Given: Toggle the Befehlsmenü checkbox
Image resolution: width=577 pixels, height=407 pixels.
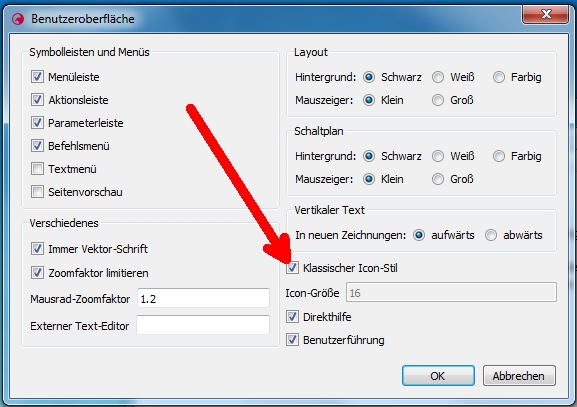Looking at the screenshot, I should [x=37, y=146].
